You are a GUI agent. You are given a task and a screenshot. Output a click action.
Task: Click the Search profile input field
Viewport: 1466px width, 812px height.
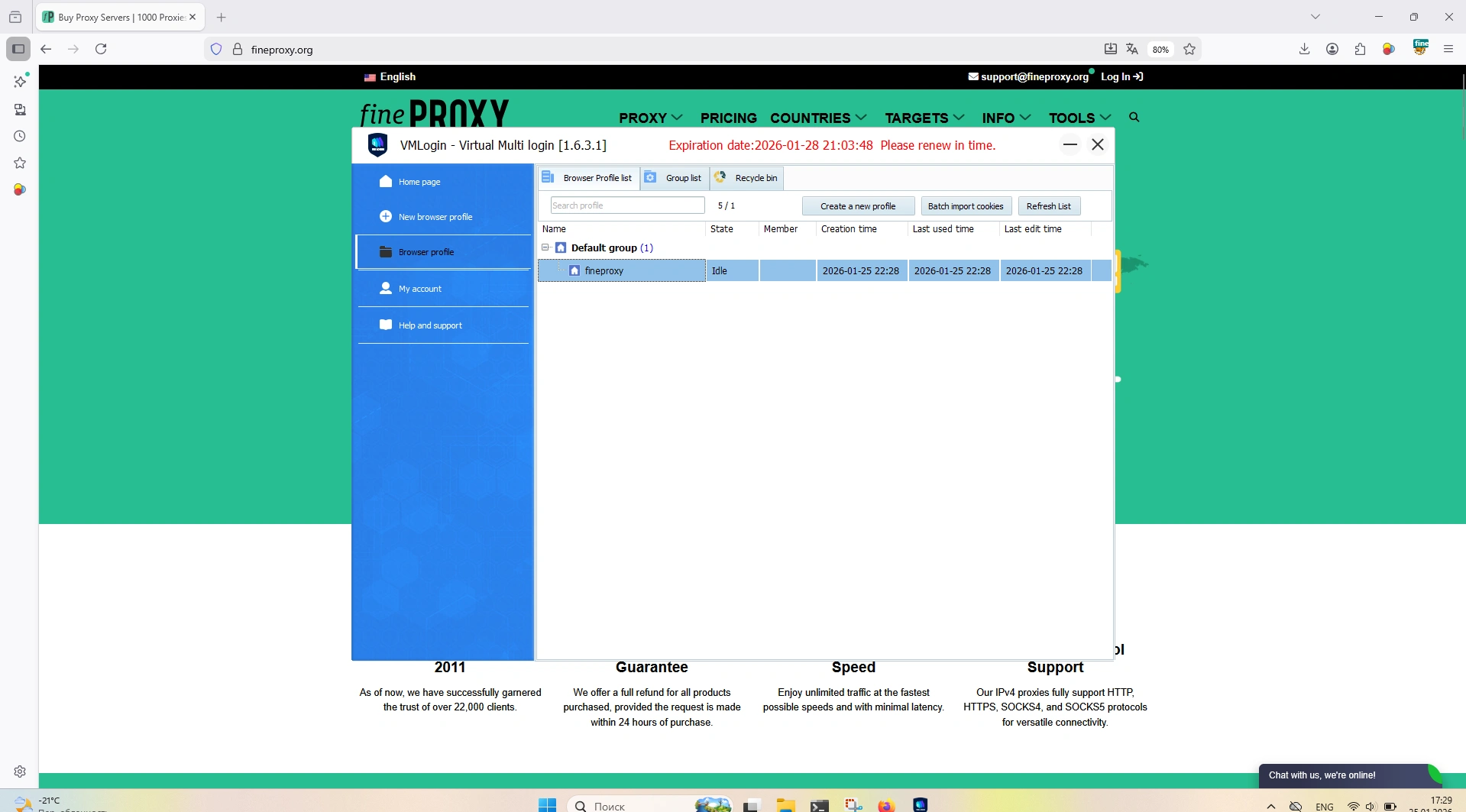pyautogui.click(x=627, y=205)
